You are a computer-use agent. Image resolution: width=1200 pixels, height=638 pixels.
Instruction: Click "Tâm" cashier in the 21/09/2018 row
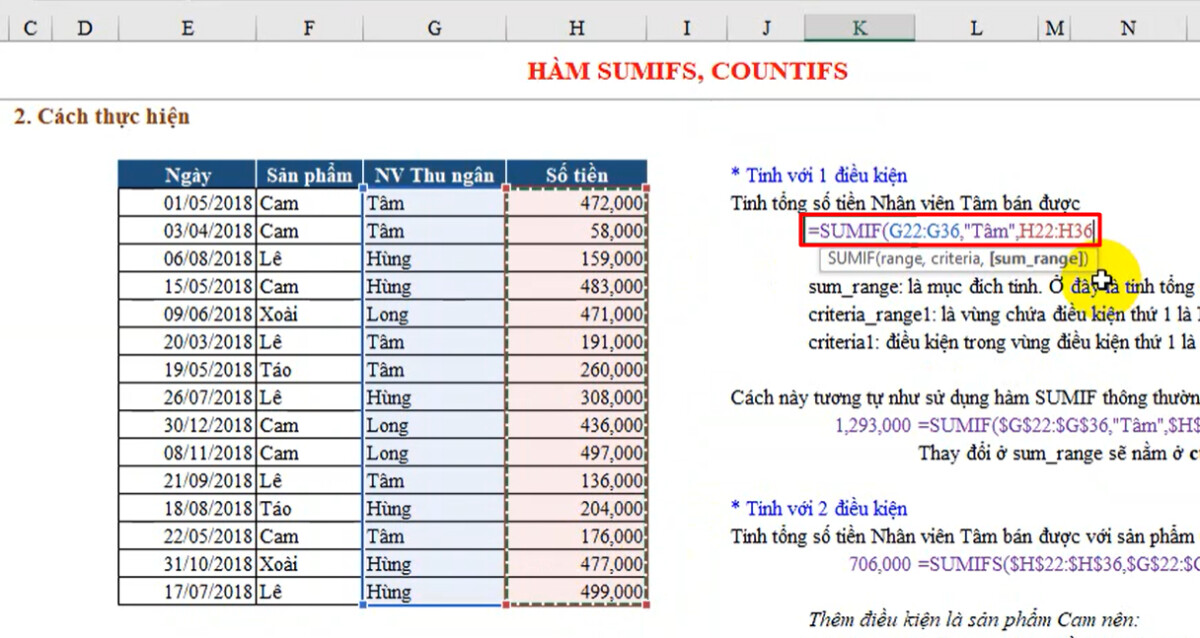tap(434, 481)
